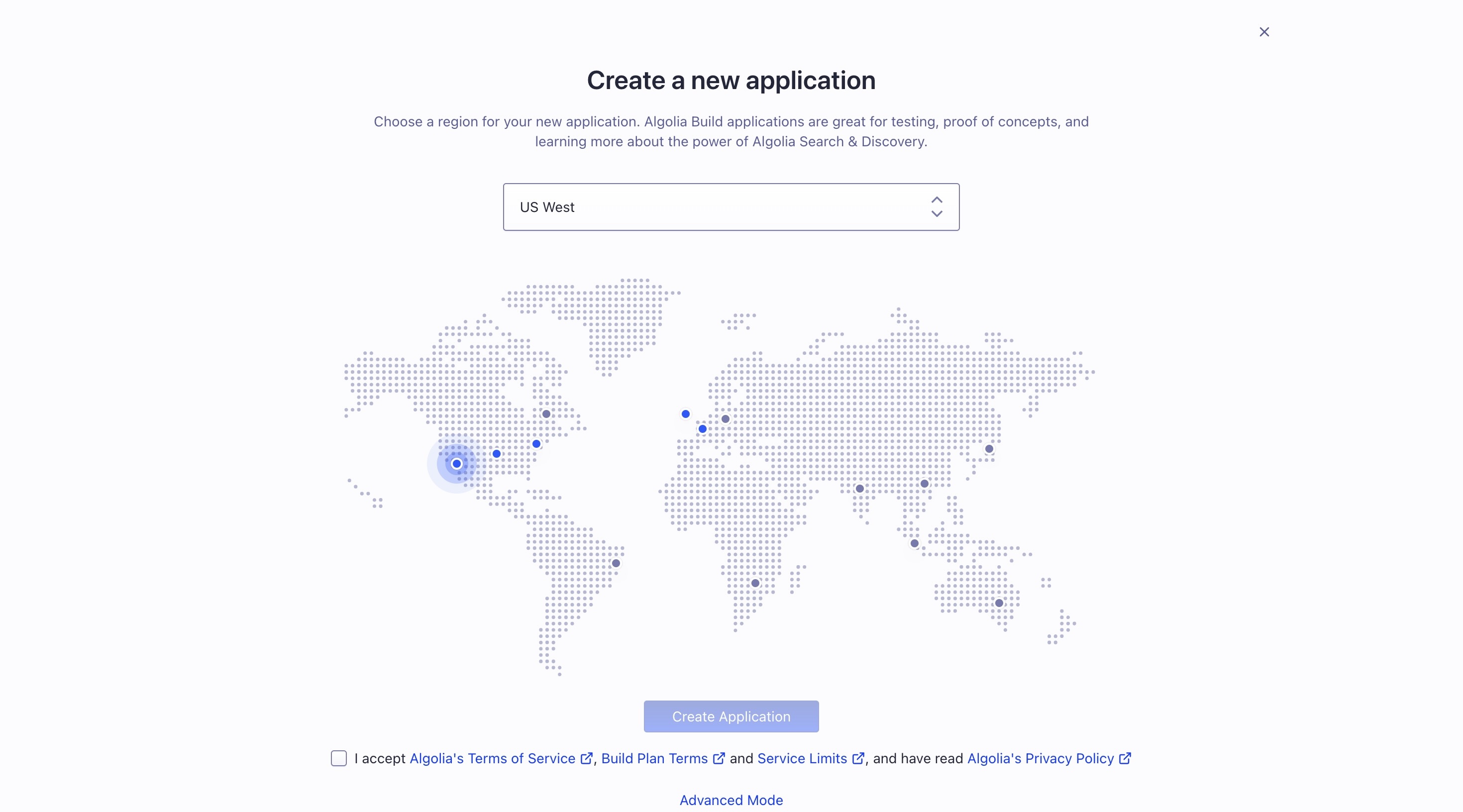
Task: Select the India grey map dot
Action: [860, 488]
